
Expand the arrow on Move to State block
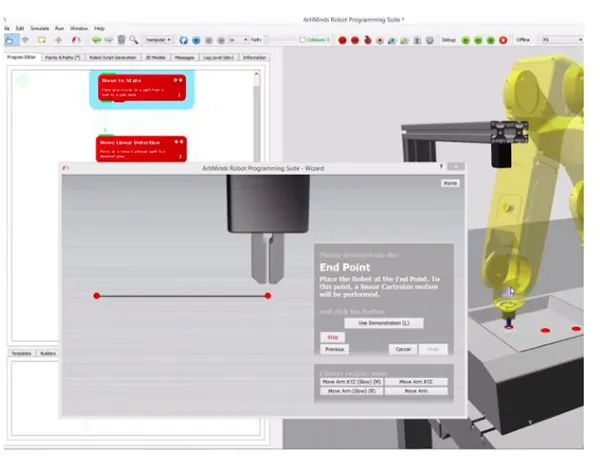click(179, 95)
